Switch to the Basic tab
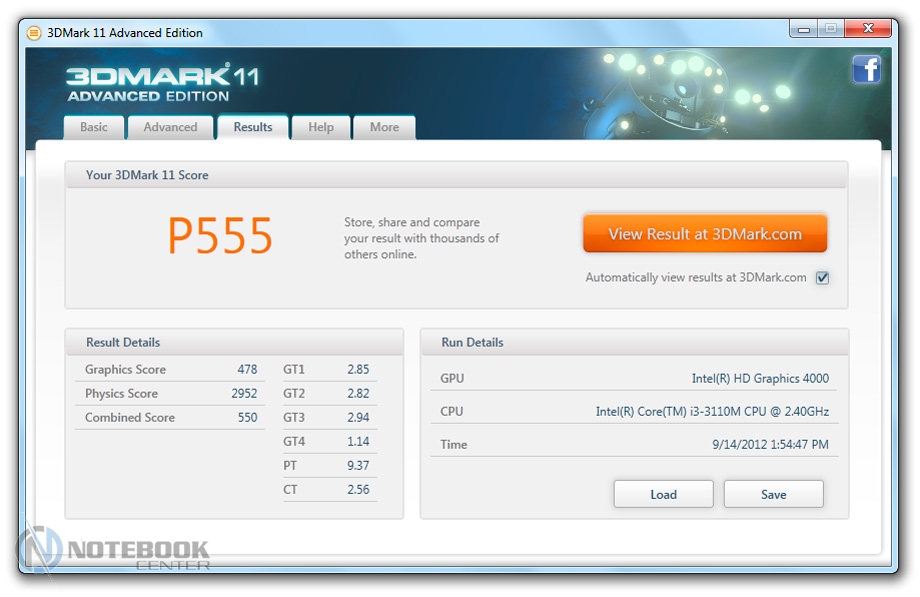 [94, 127]
